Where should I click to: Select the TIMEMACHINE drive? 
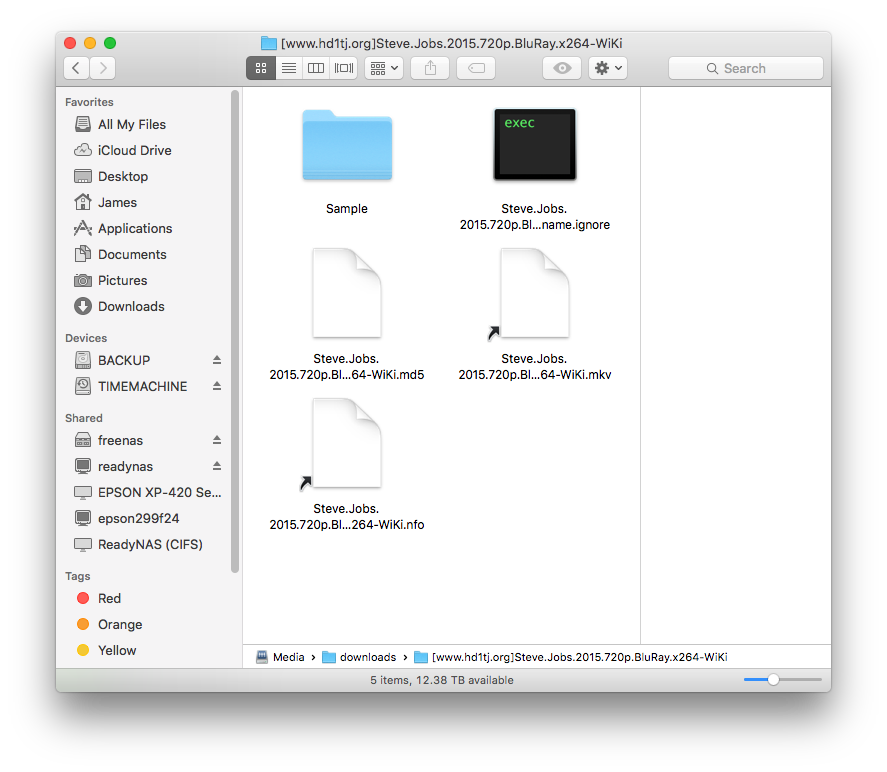pyautogui.click(x=131, y=386)
